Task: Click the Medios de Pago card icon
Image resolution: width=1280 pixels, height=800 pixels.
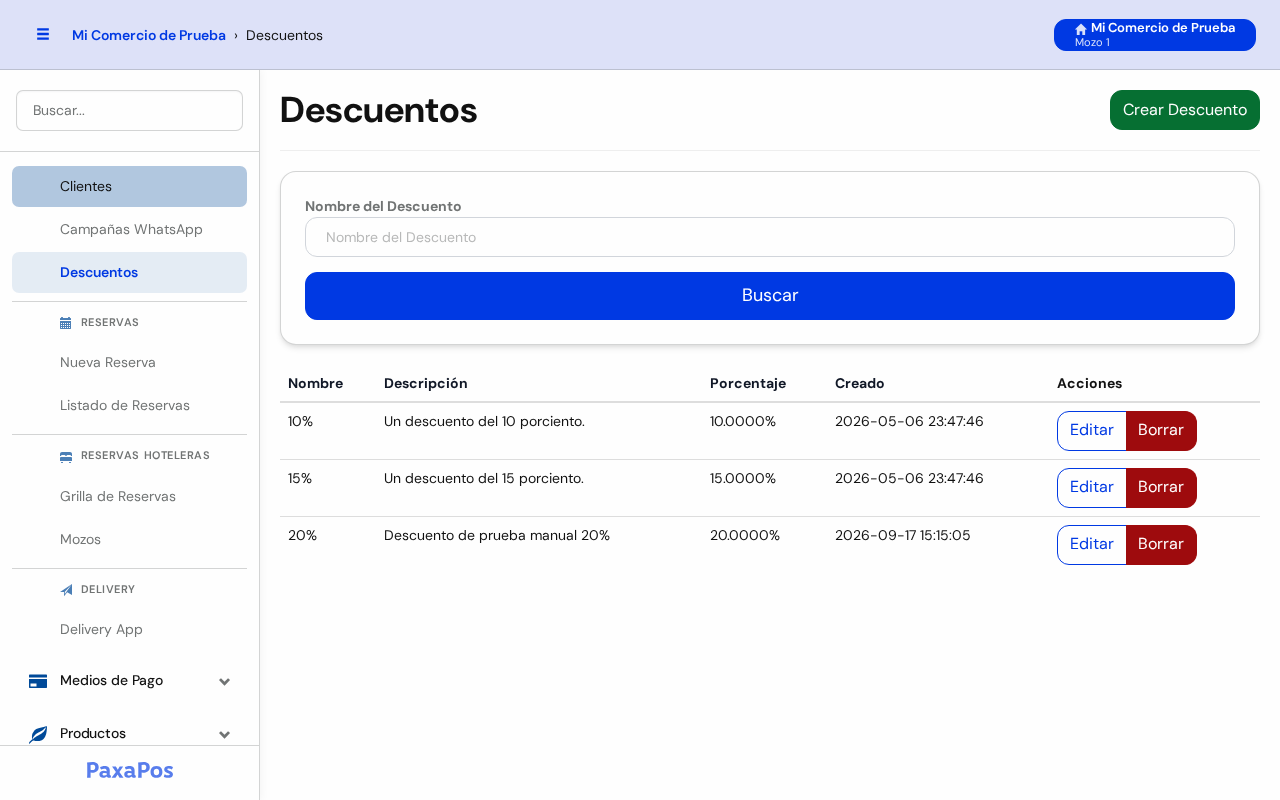Action: coord(38,681)
